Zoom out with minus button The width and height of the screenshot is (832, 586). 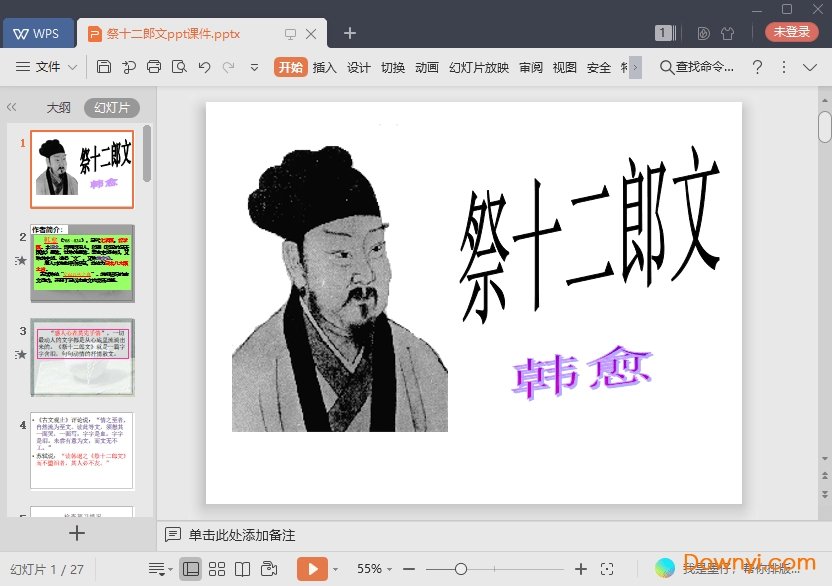[x=409, y=569]
